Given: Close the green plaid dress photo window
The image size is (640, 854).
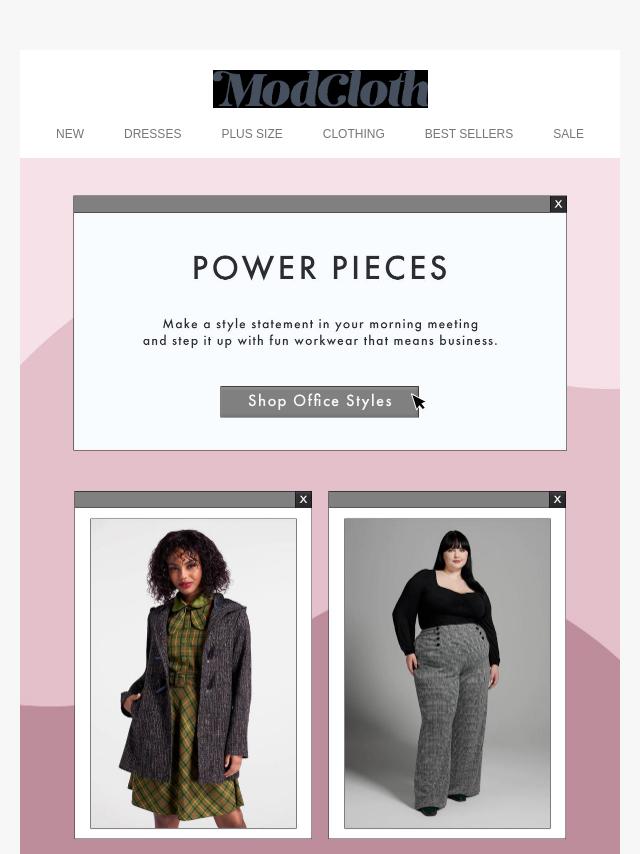Looking at the screenshot, I should (x=303, y=499).
